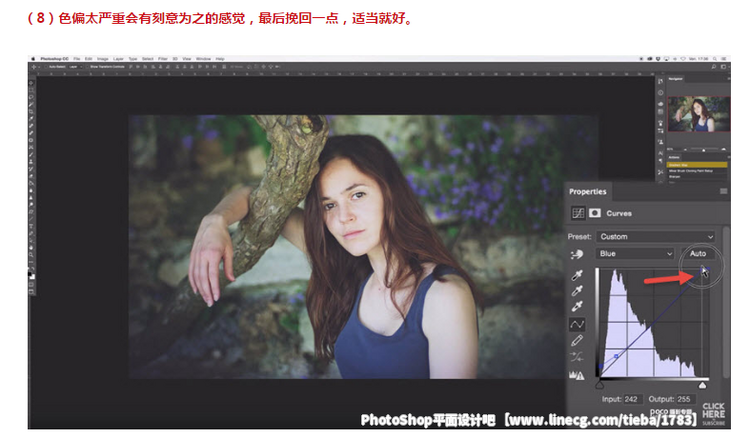This screenshot has width=750, height=438.
Task: Open the Properties panel flyout menu
Action: point(724,191)
